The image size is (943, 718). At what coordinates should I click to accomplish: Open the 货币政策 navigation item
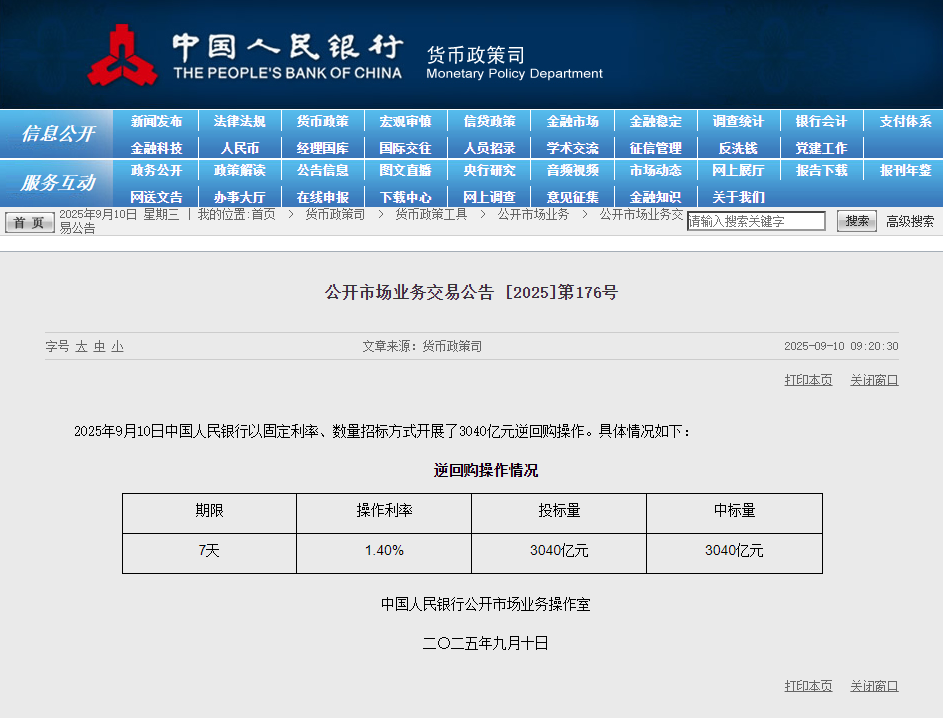(322, 121)
